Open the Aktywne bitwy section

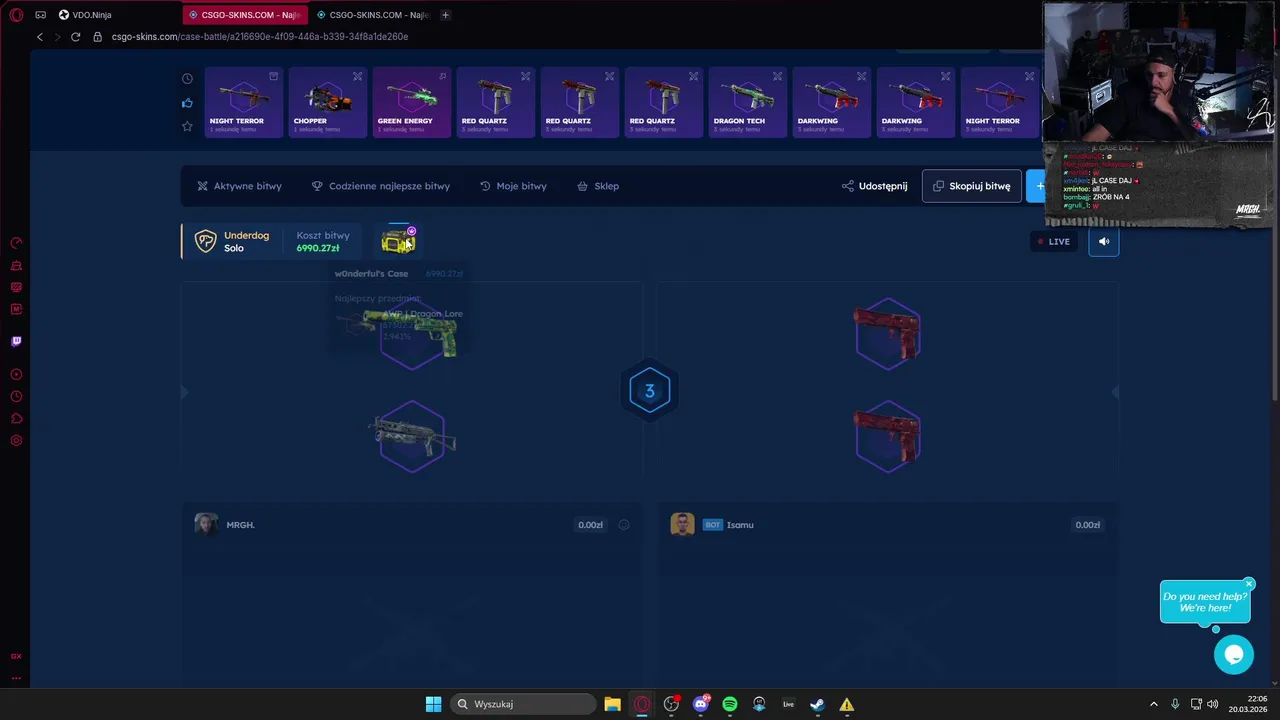[x=239, y=186]
